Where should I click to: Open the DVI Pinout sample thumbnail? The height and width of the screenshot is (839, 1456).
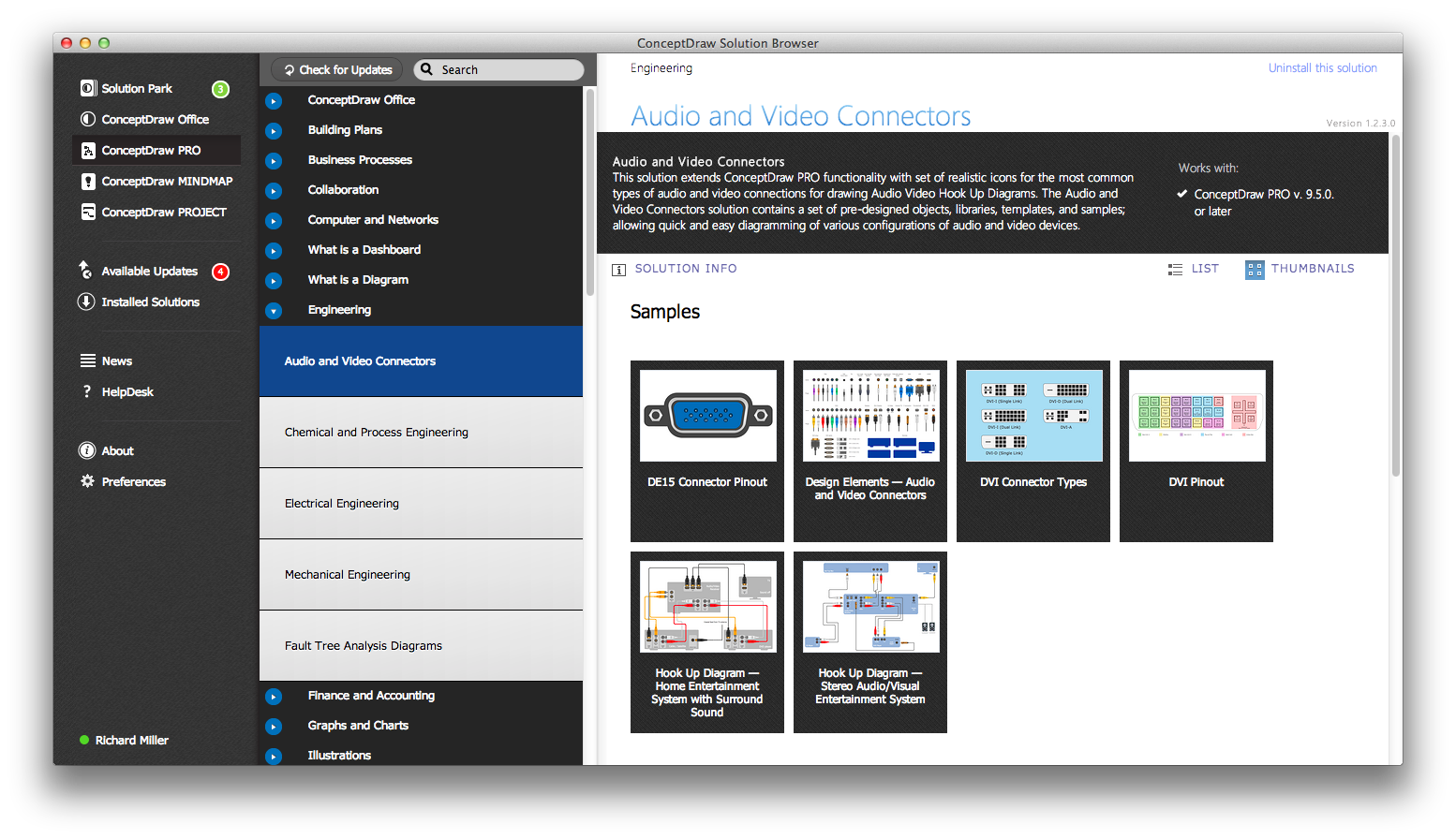tap(1196, 451)
